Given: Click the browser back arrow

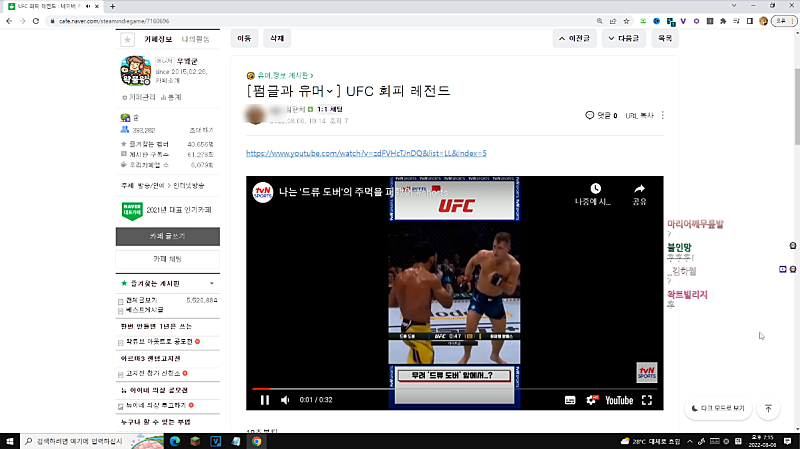Looking at the screenshot, I should click(9, 21).
